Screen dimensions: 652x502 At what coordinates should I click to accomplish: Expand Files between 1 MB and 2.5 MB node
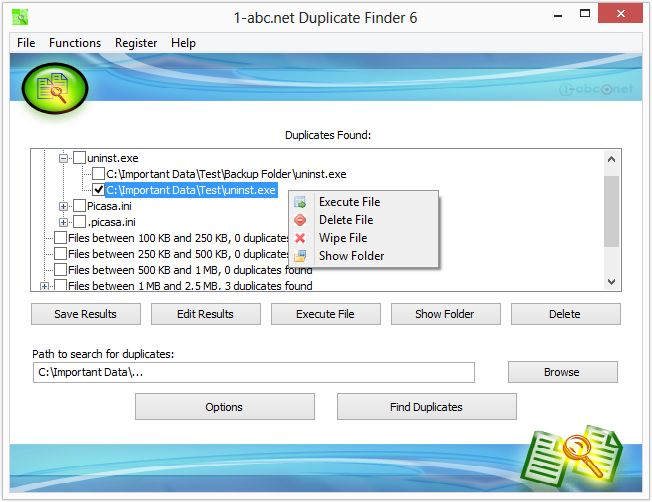point(44,286)
